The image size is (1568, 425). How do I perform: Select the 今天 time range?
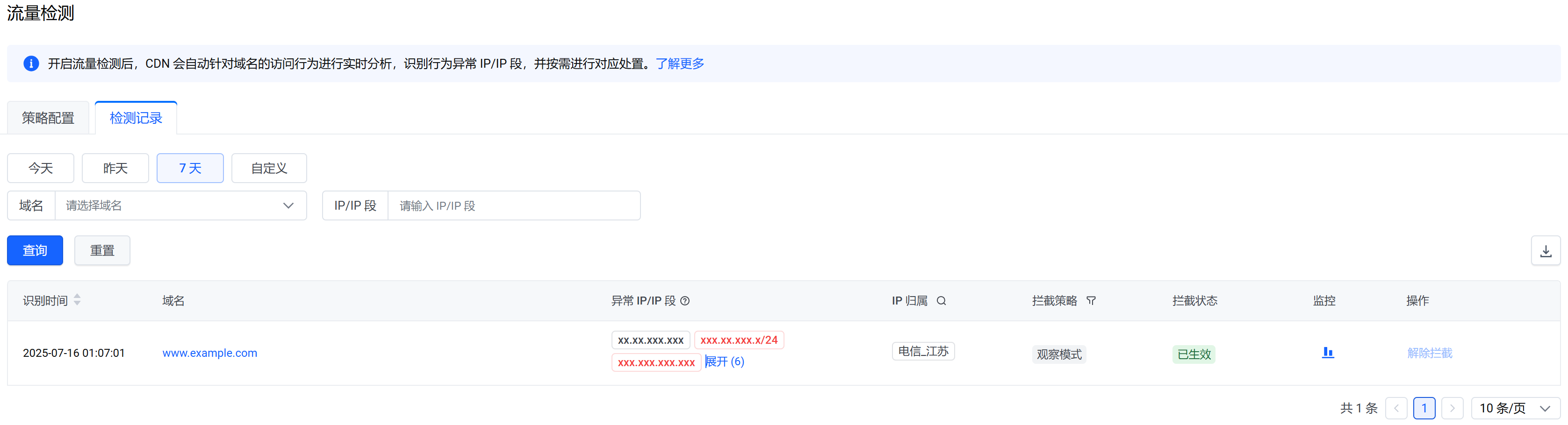[x=41, y=168]
